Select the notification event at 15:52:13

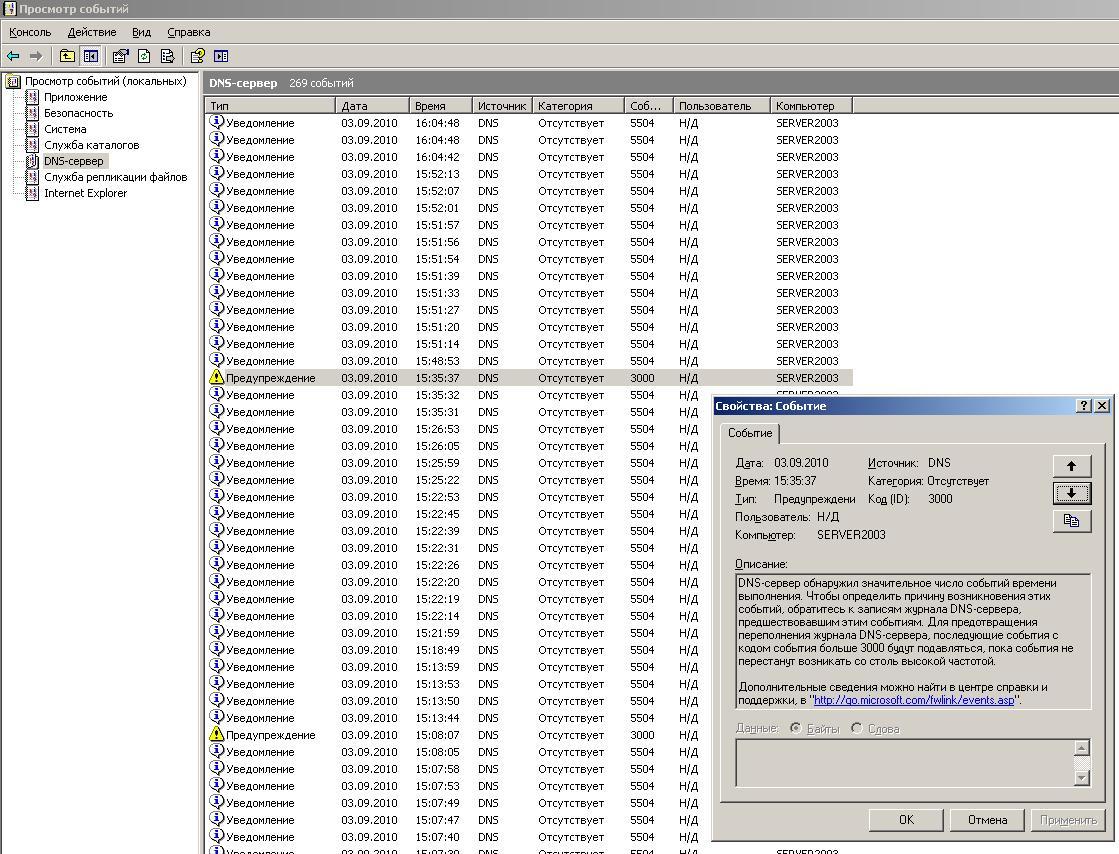pos(529,174)
